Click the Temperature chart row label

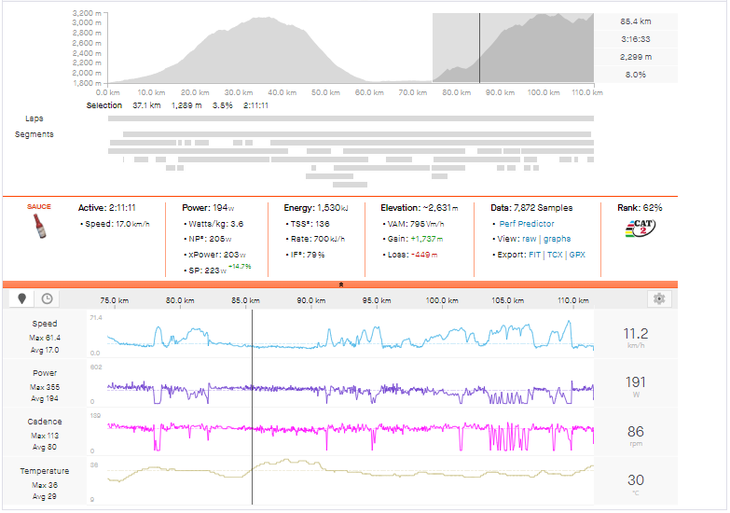point(44,471)
